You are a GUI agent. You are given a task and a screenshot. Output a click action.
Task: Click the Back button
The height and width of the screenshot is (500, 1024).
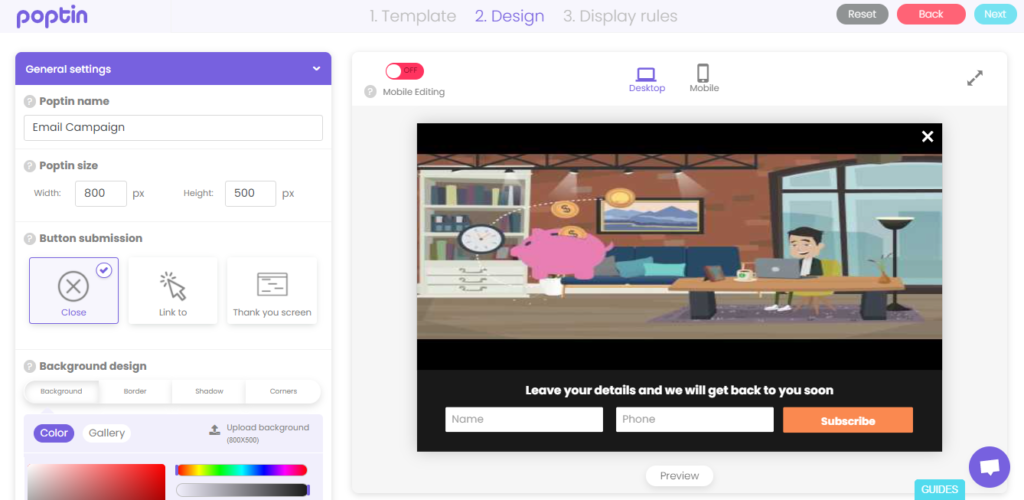click(931, 14)
